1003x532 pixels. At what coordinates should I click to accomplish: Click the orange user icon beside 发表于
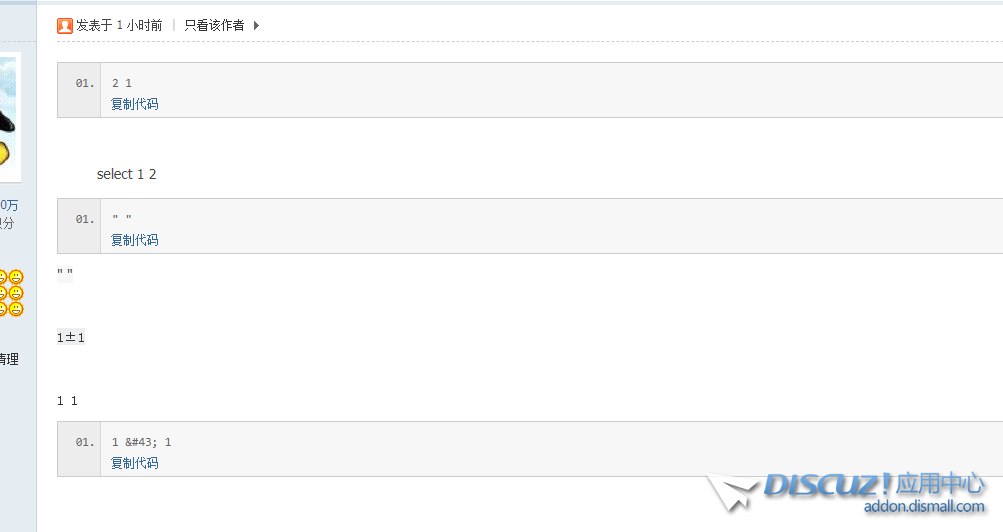click(65, 26)
